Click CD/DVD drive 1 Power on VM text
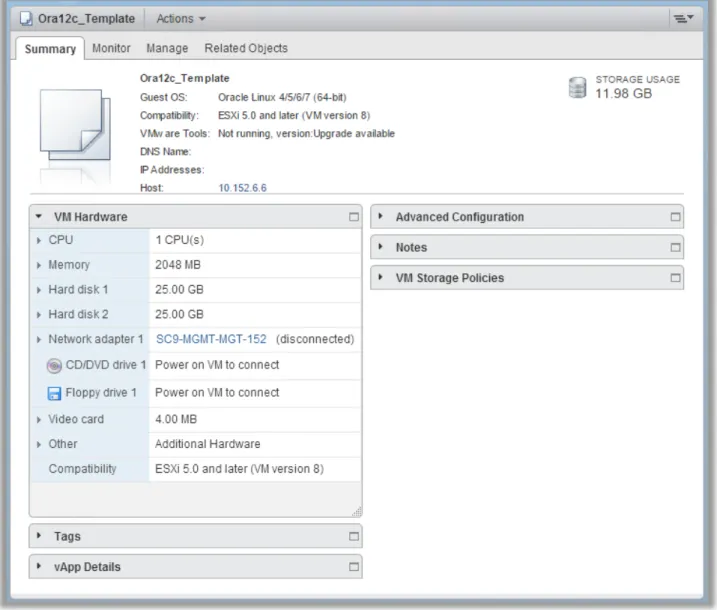 217,365
